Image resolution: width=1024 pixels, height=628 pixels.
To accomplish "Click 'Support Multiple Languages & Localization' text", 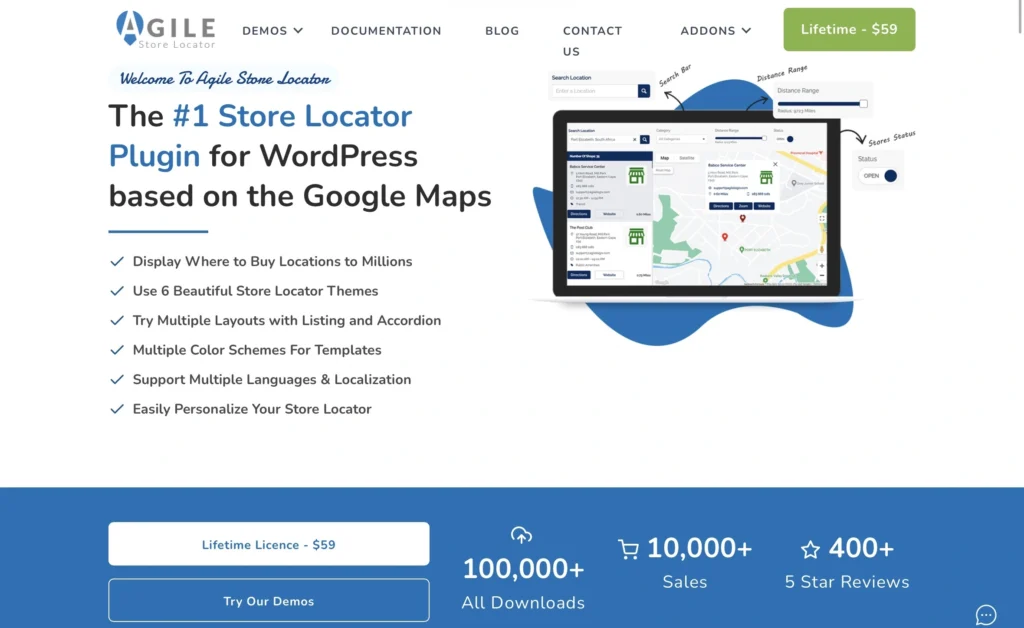I will (x=272, y=379).
